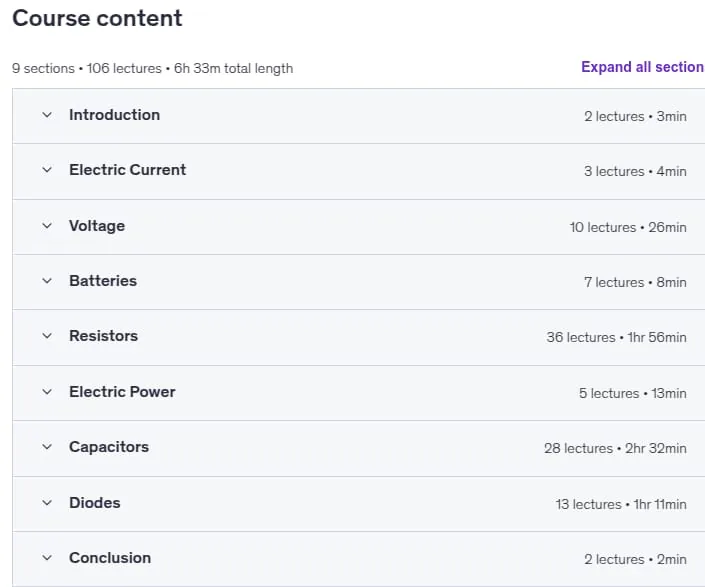
Task: Click '28 lectures • 2hr 32min' row info
Action: click(615, 448)
